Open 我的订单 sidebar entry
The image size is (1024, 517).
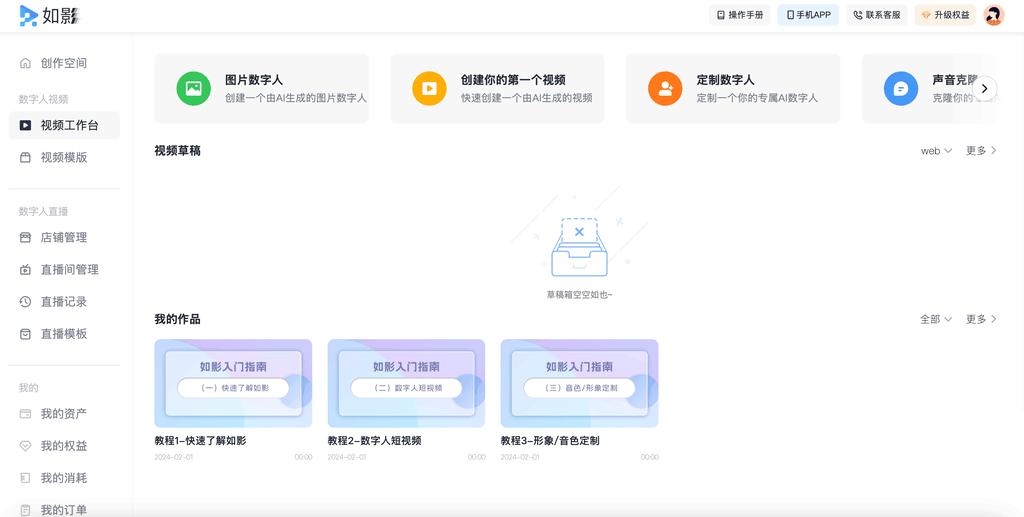click(64, 510)
